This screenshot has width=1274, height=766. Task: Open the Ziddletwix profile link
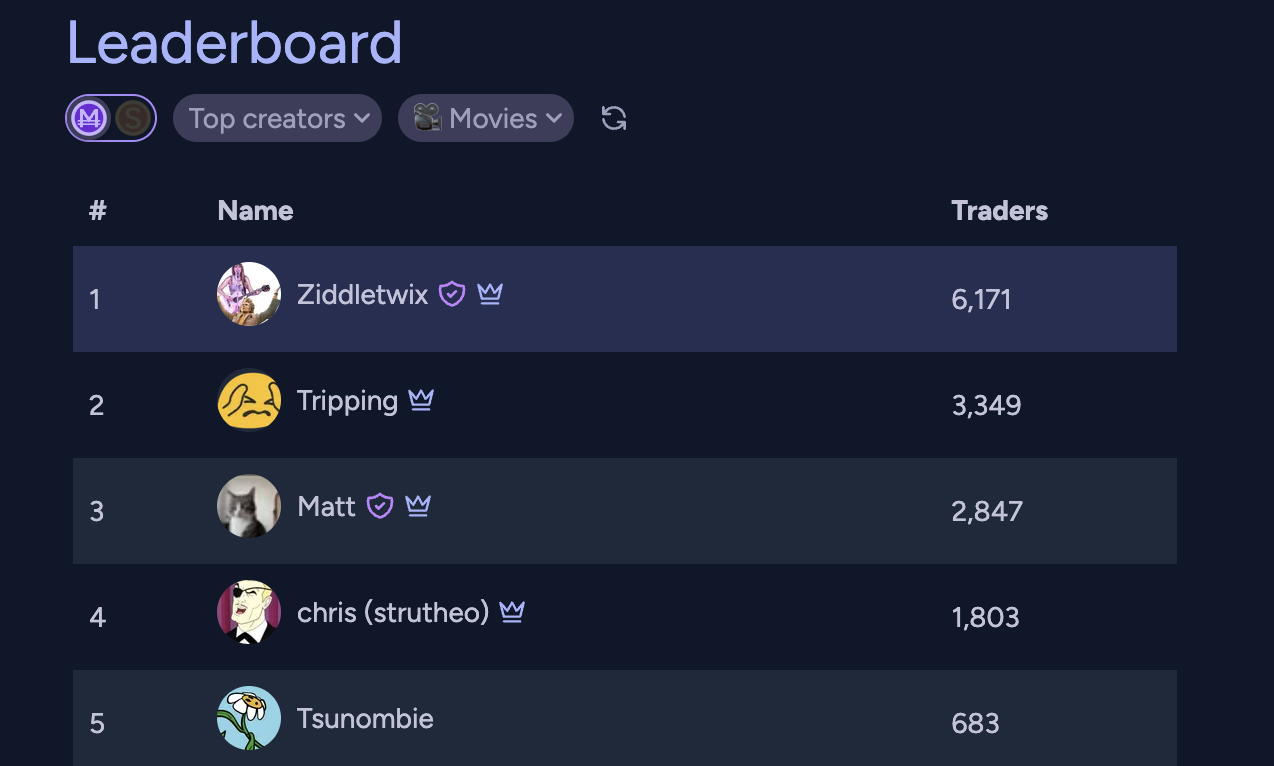(362, 294)
